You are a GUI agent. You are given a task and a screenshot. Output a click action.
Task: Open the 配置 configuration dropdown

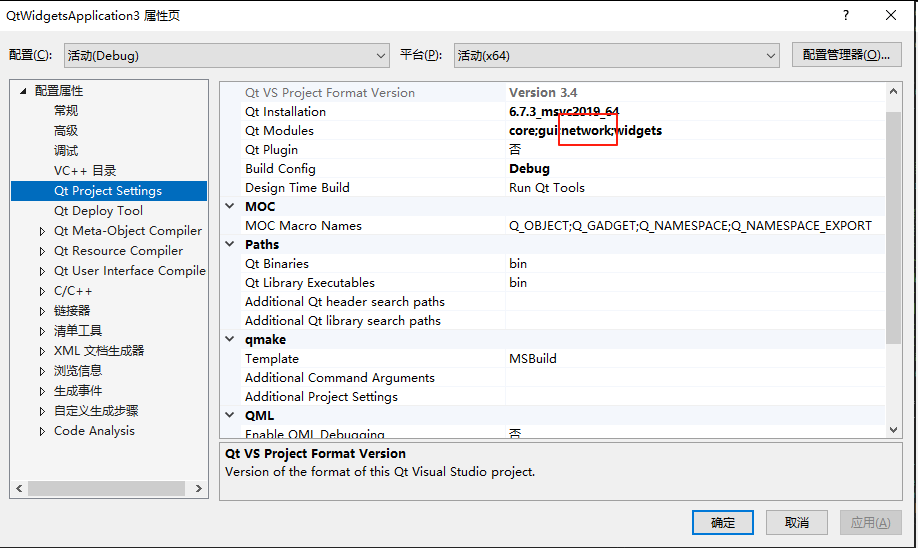point(227,56)
